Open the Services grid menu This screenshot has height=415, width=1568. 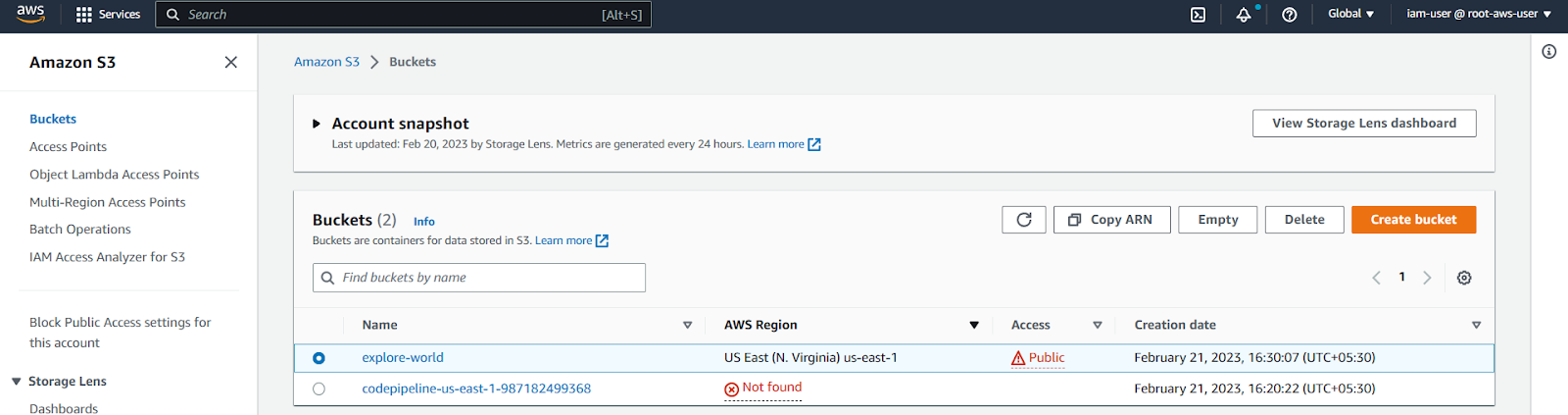point(108,15)
